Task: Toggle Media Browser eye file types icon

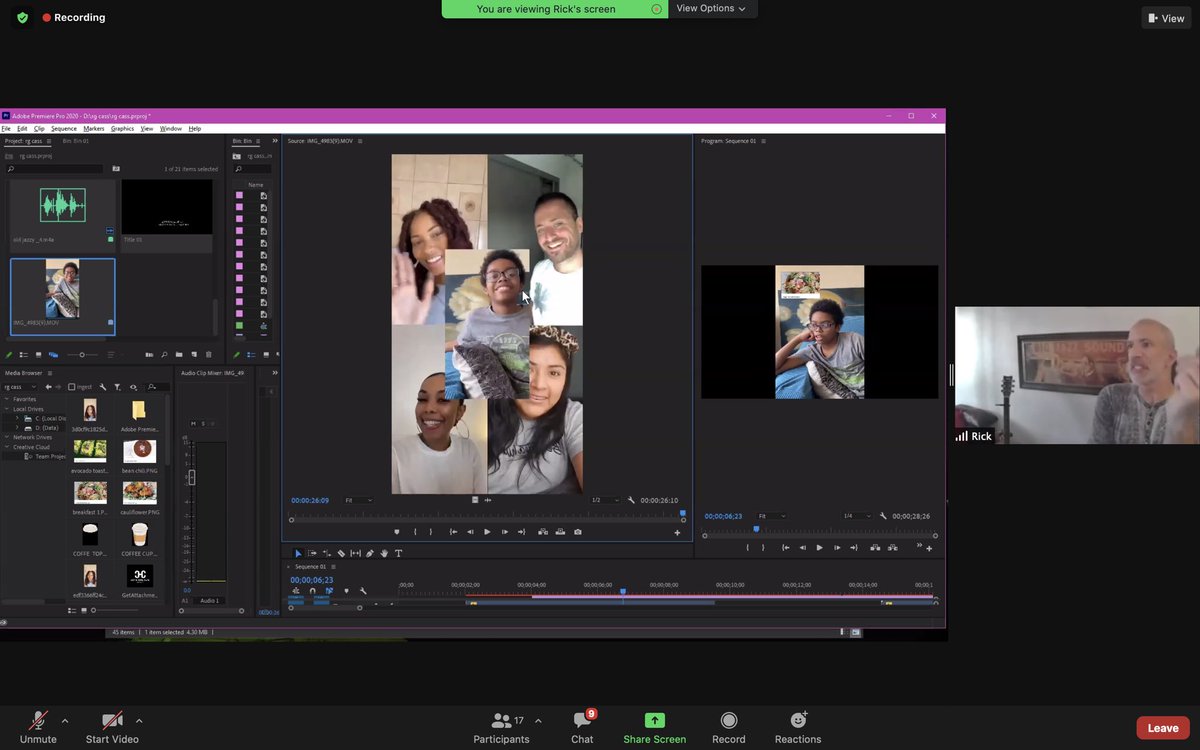Action: [x=134, y=387]
